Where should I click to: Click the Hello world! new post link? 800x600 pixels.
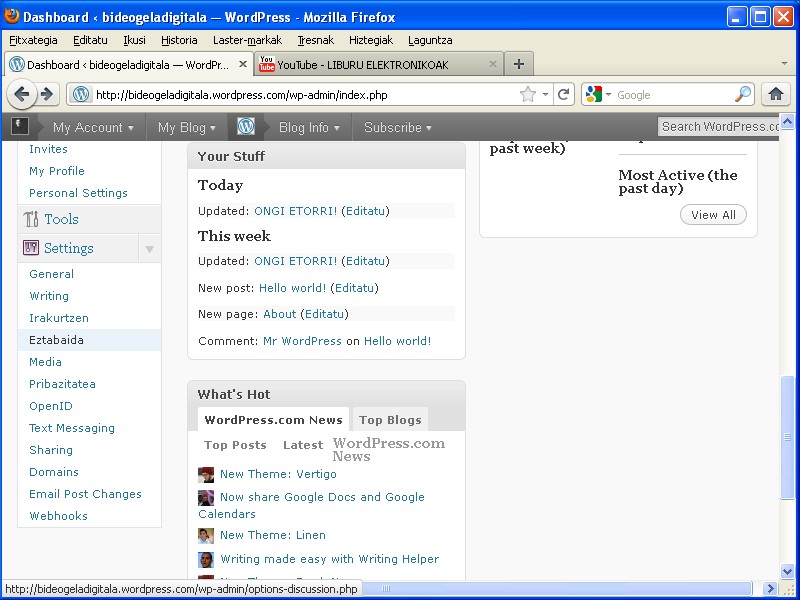292,288
